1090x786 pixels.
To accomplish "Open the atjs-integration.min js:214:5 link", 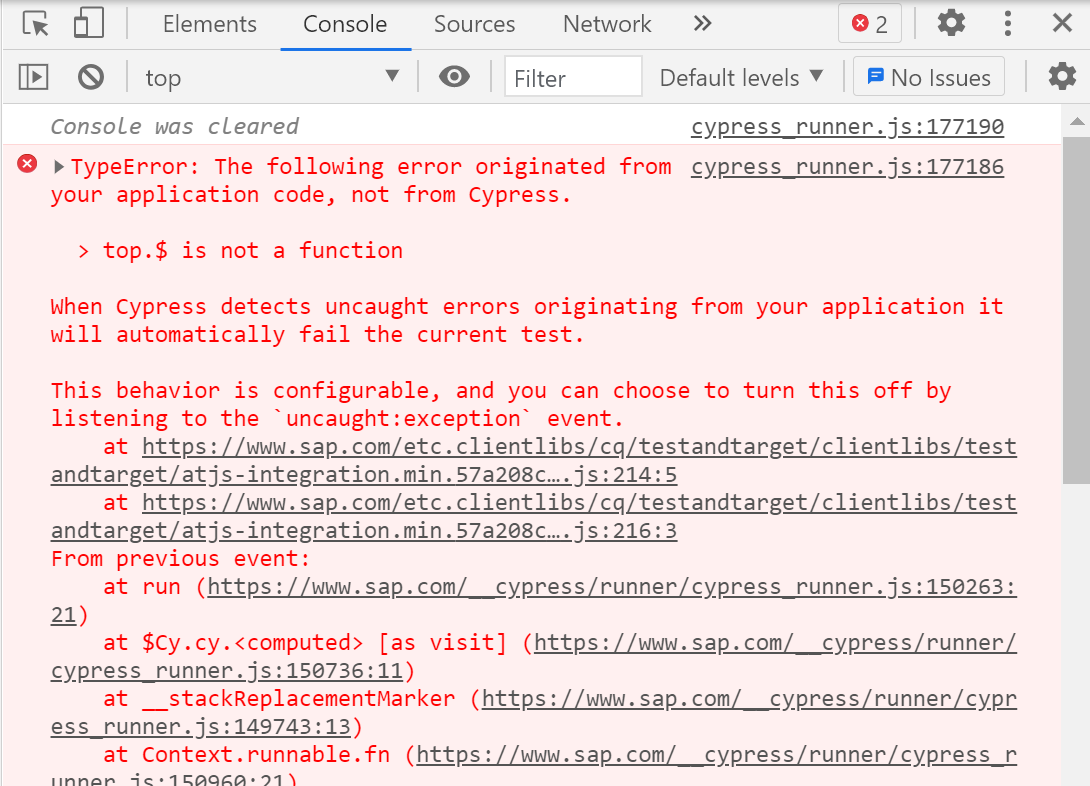I will (x=534, y=461).
